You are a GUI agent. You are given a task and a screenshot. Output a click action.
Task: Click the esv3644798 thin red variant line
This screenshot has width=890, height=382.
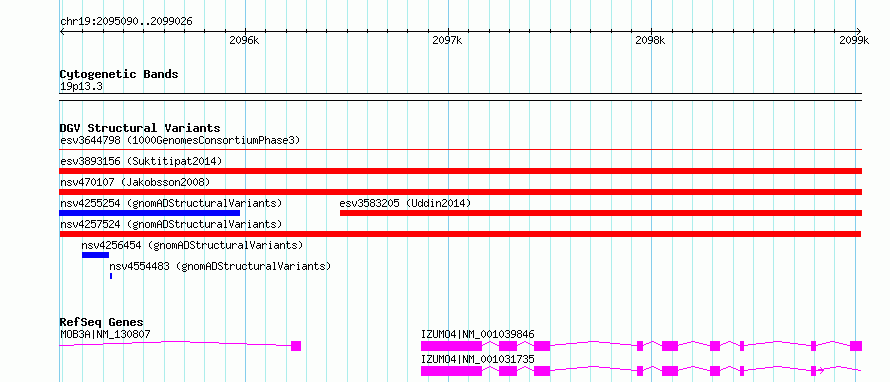460,150
